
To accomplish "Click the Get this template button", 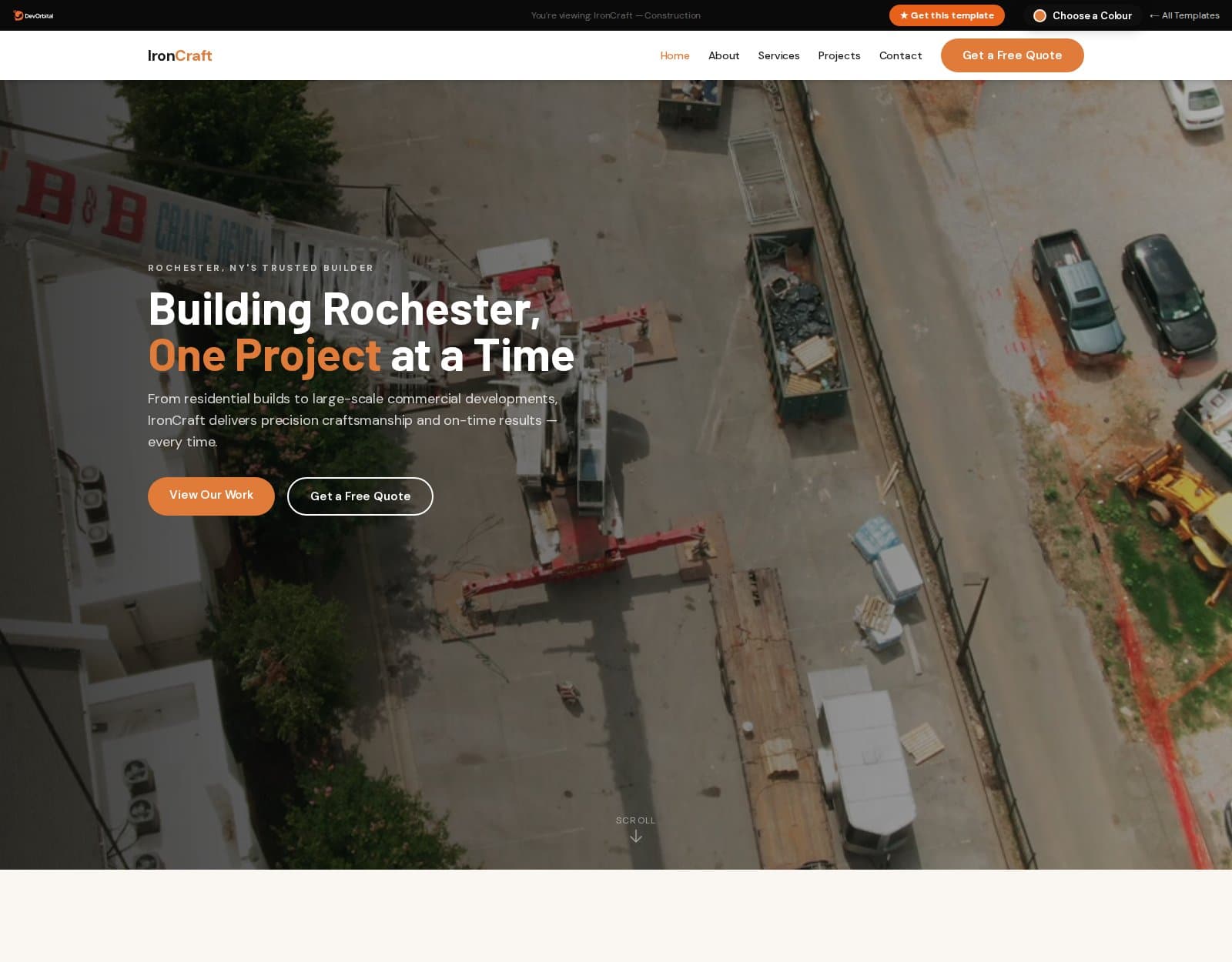I will [x=947, y=15].
